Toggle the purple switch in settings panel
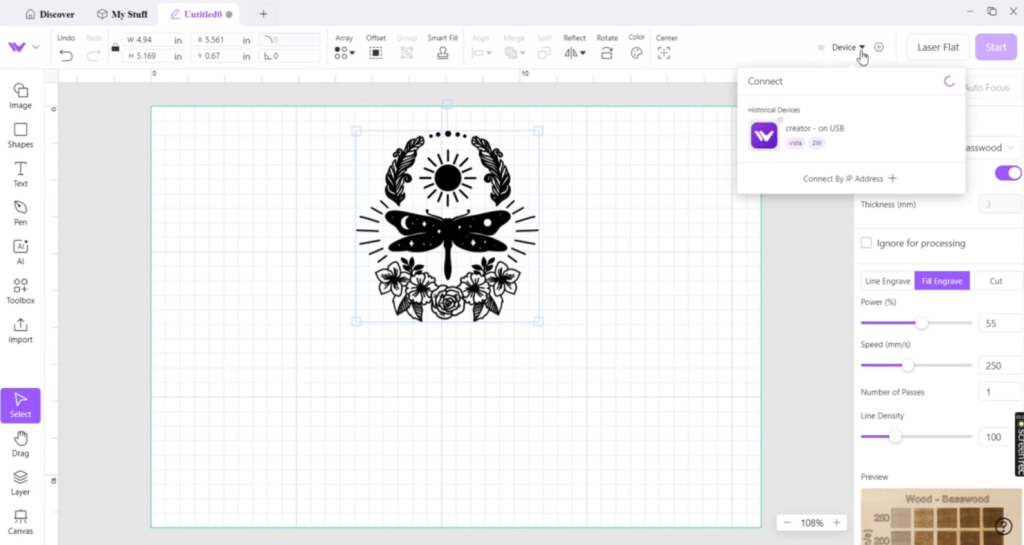The width and height of the screenshot is (1024, 545). pyautogui.click(x=1007, y=173)
